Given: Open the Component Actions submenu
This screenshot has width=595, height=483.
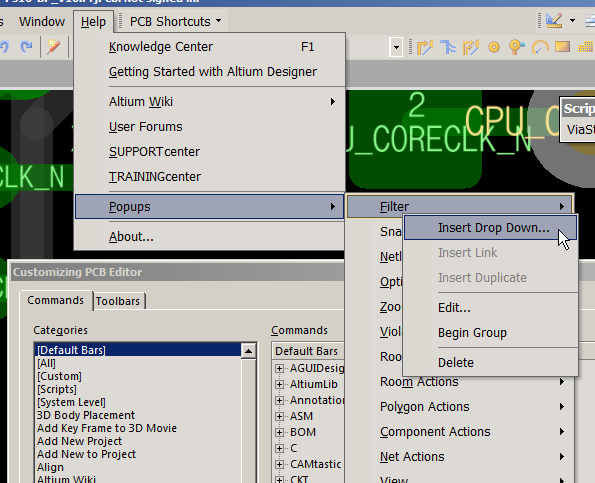Looking at the screenshot, I should [x=460, y=432].
